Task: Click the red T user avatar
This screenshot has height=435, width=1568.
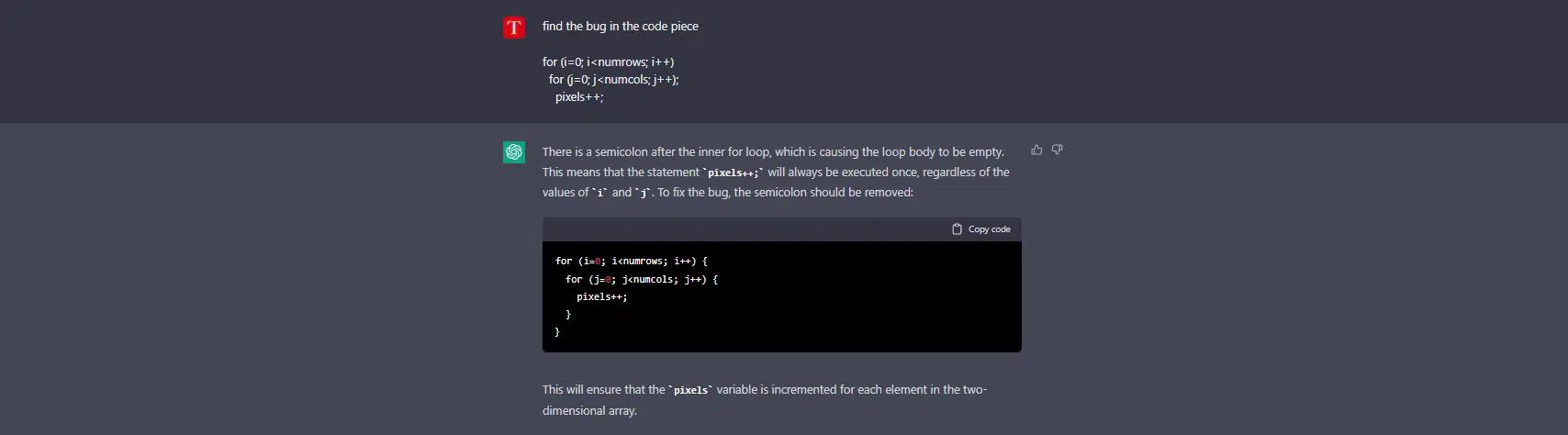Action: pos(514,28)
